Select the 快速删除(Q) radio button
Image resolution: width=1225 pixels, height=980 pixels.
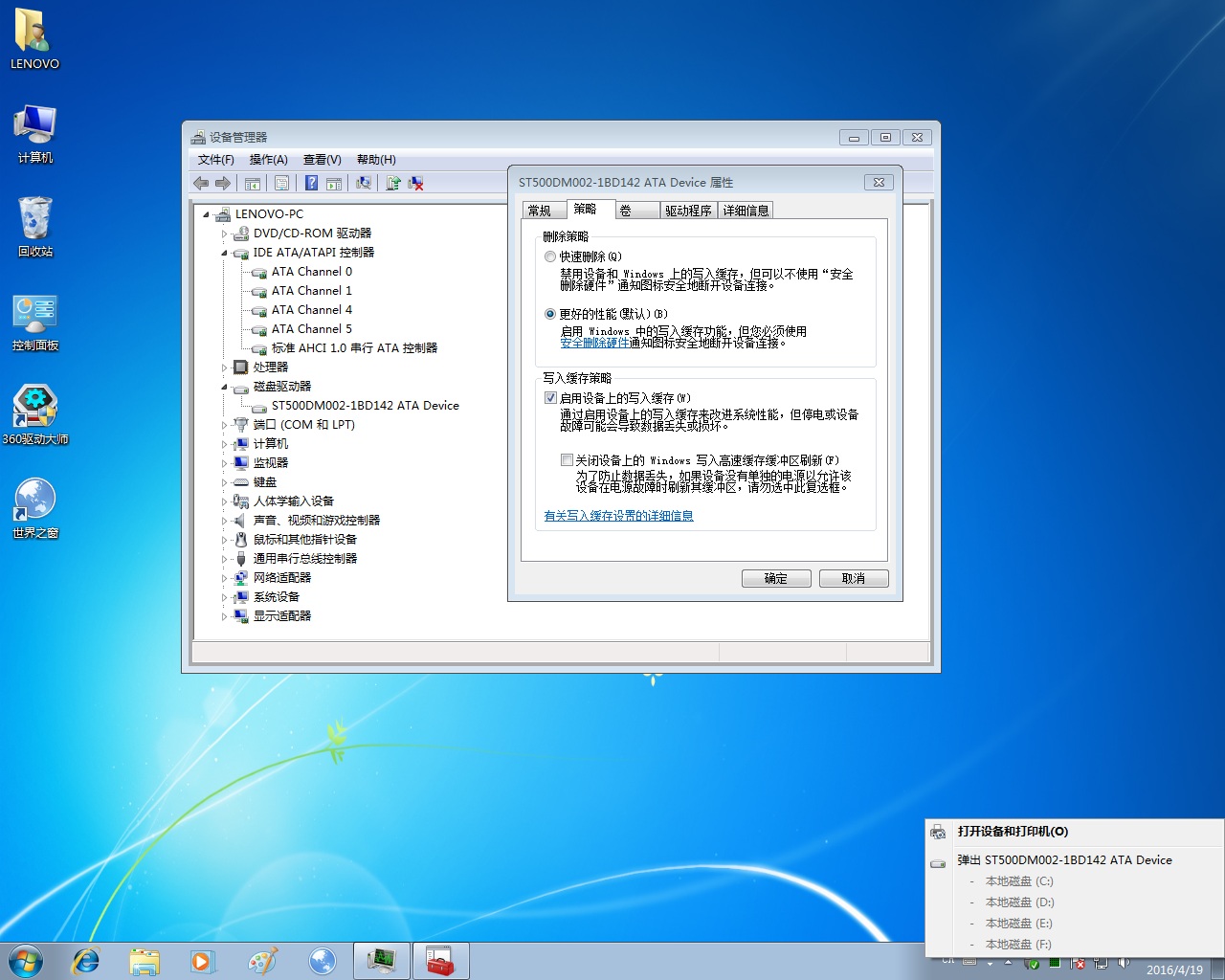pos(550,256)
